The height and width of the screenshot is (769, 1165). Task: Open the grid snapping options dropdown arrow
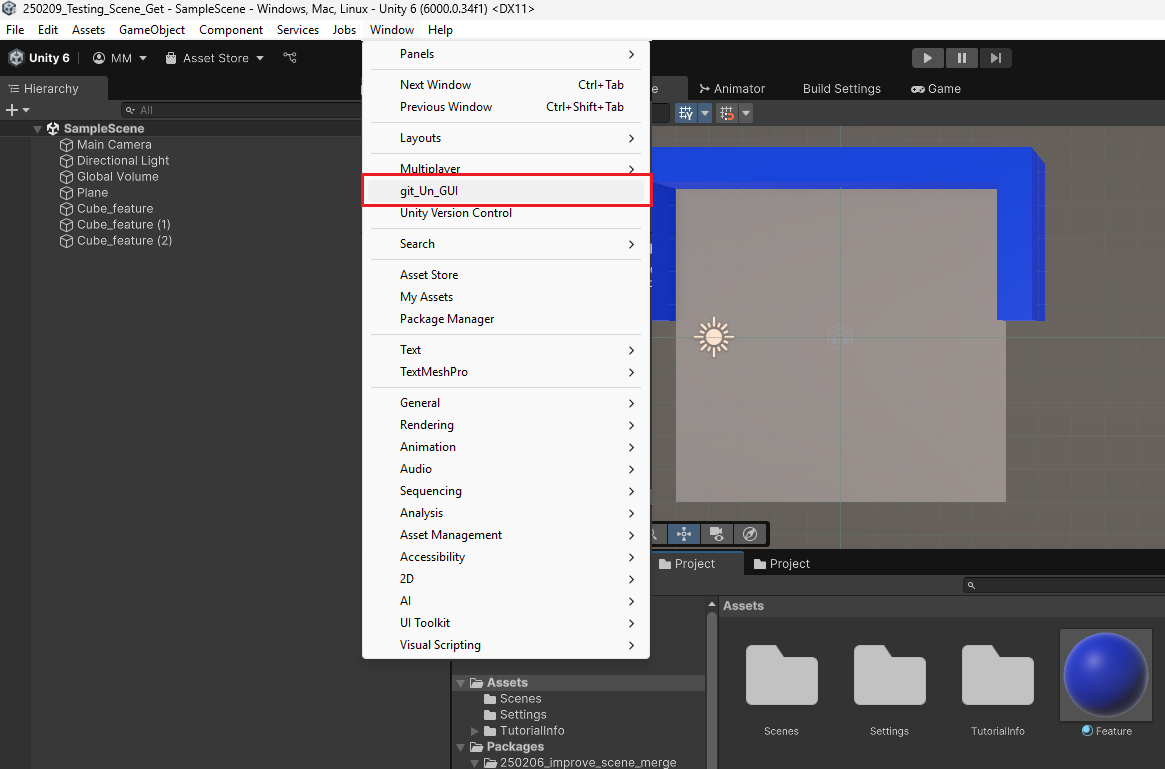pyautogui.click(x=746, y=113)
